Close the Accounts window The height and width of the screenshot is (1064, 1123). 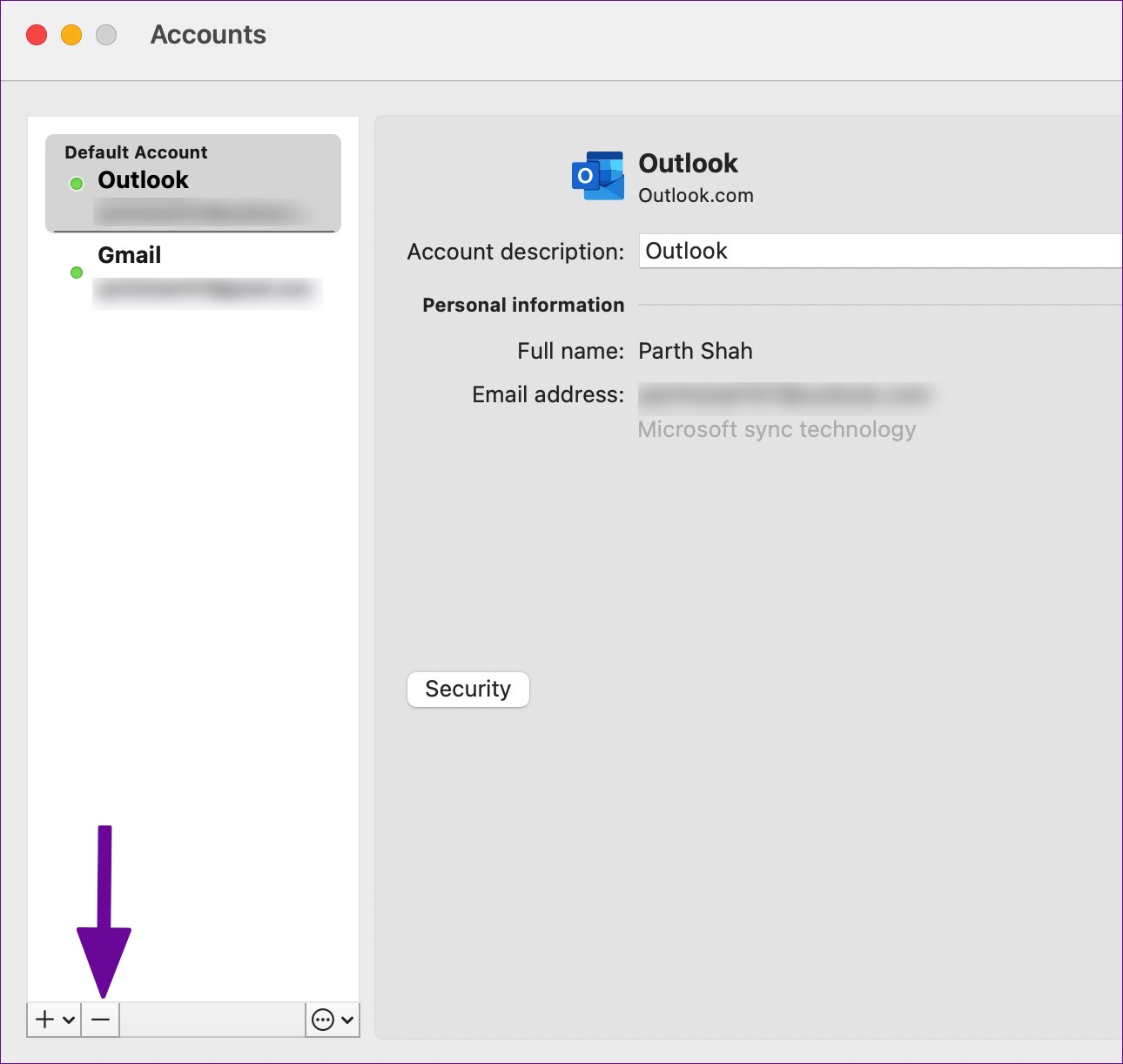click(x=37, y=35)
